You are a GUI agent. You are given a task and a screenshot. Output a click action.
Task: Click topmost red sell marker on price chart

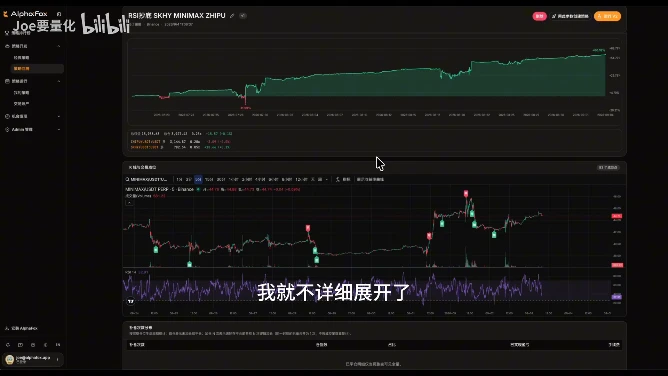pyautogui.click(x=466, y=194)
